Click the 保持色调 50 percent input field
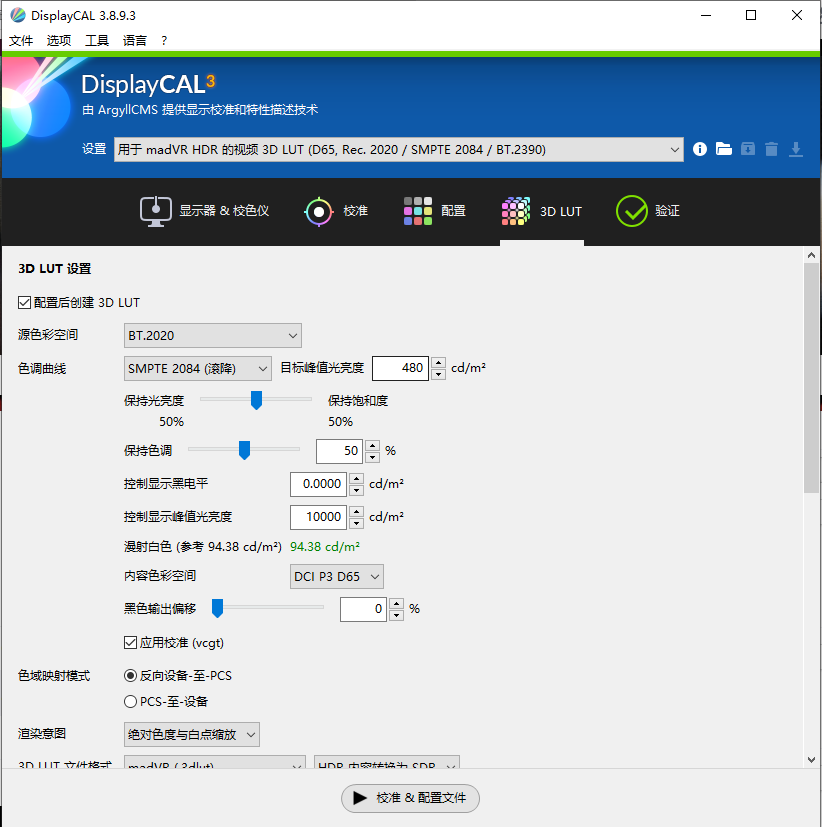Viewport: 822px width, 827px height. click(340, 451)
